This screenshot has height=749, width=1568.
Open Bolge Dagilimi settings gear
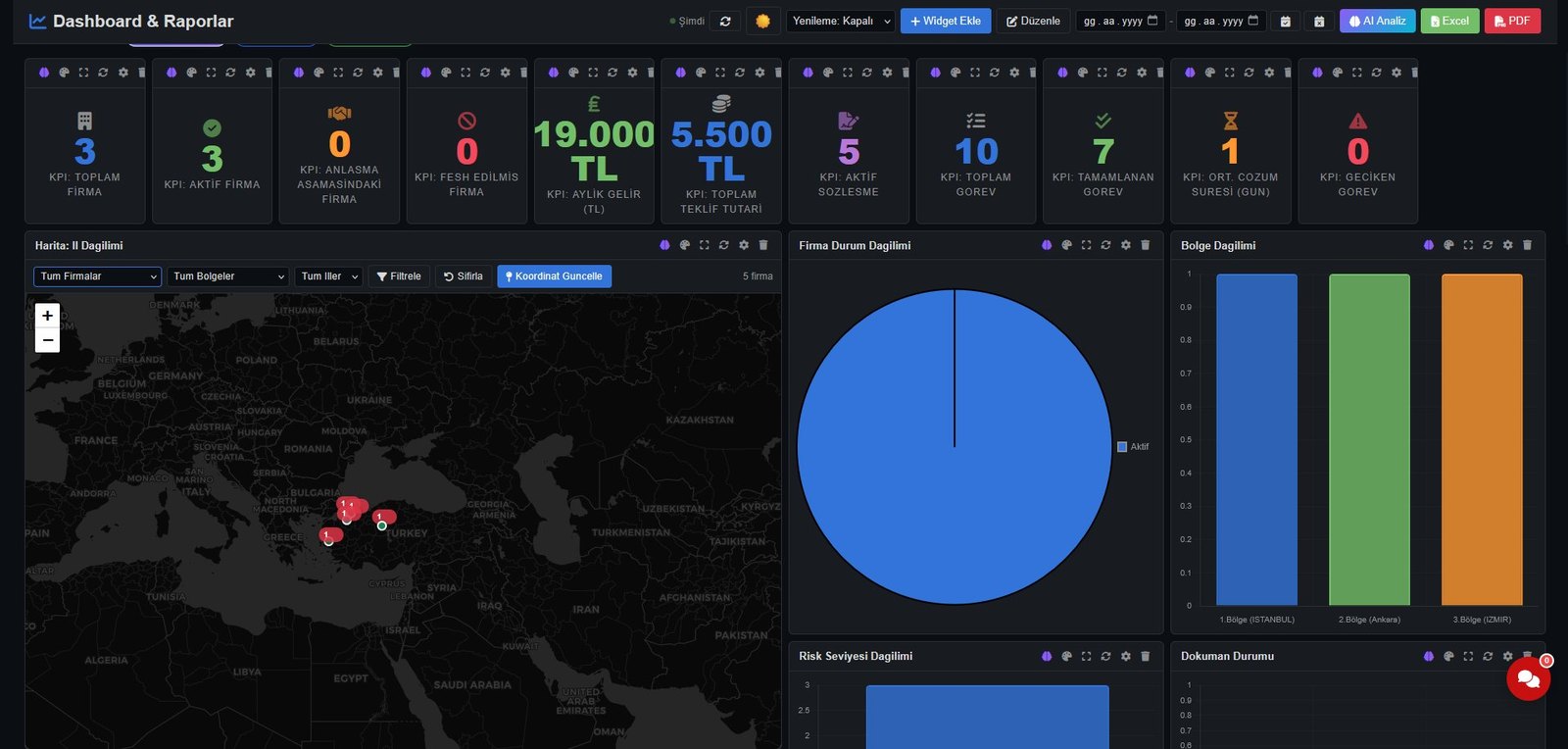[1507, 245]
